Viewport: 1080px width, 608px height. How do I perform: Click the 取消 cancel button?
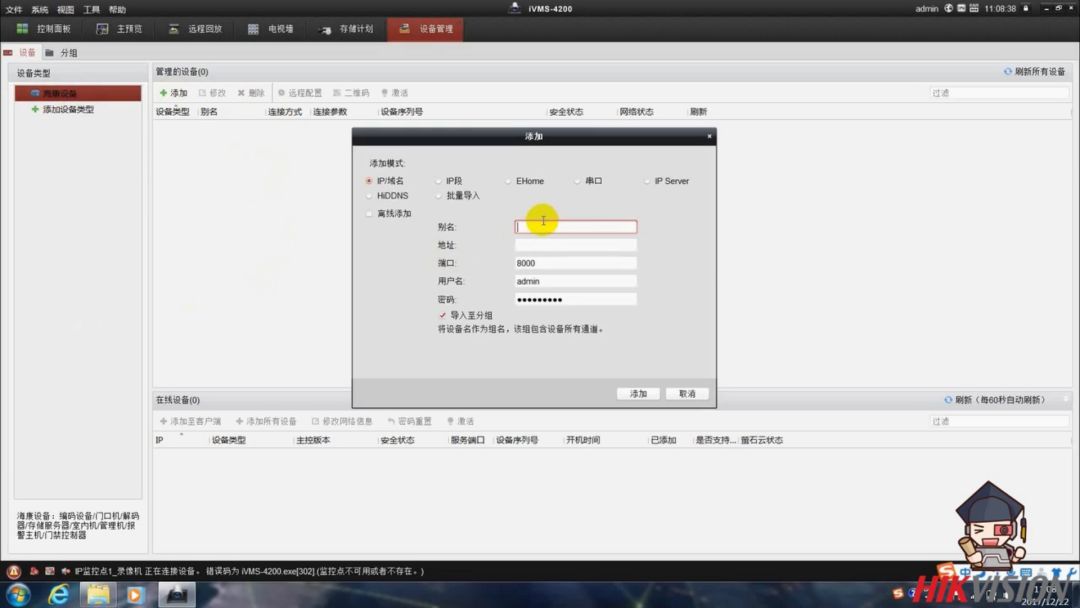point(687,394)
